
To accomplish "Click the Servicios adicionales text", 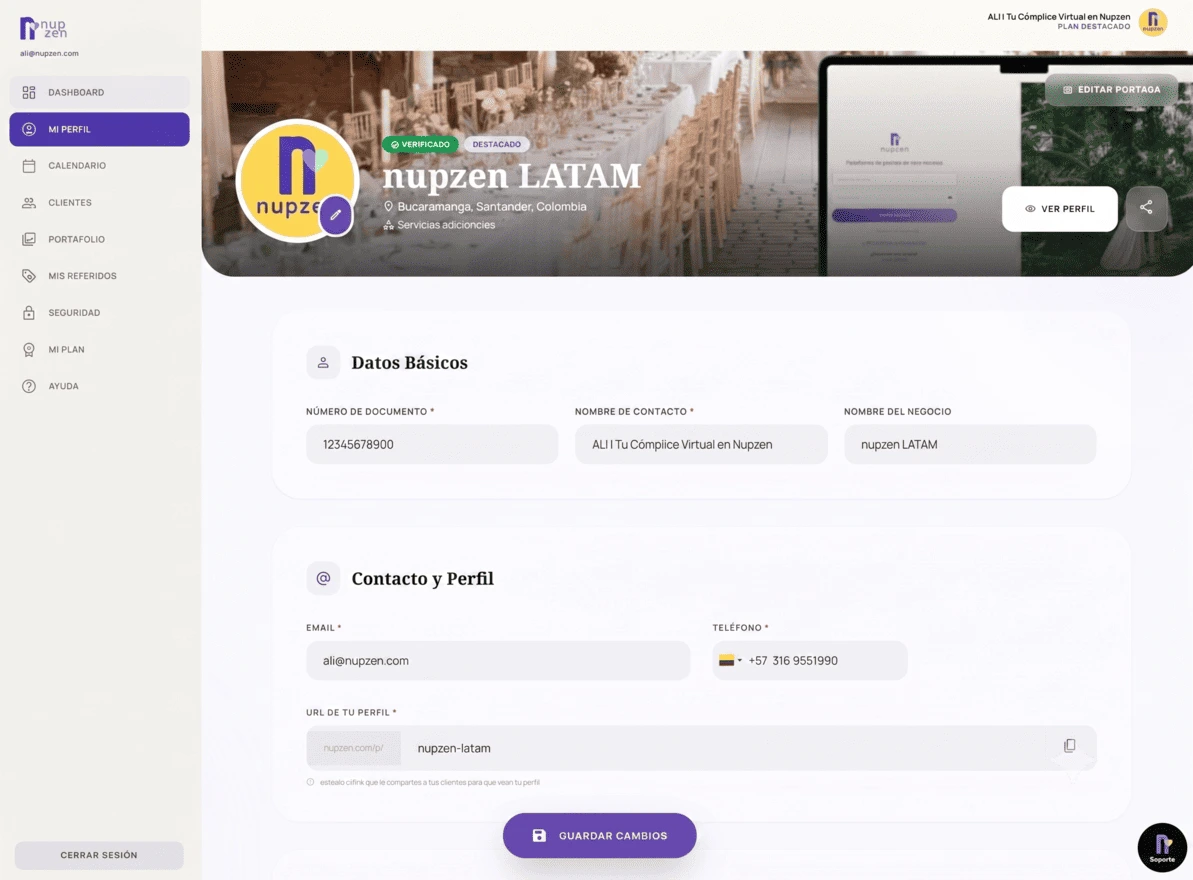I will tap(446, 225).
